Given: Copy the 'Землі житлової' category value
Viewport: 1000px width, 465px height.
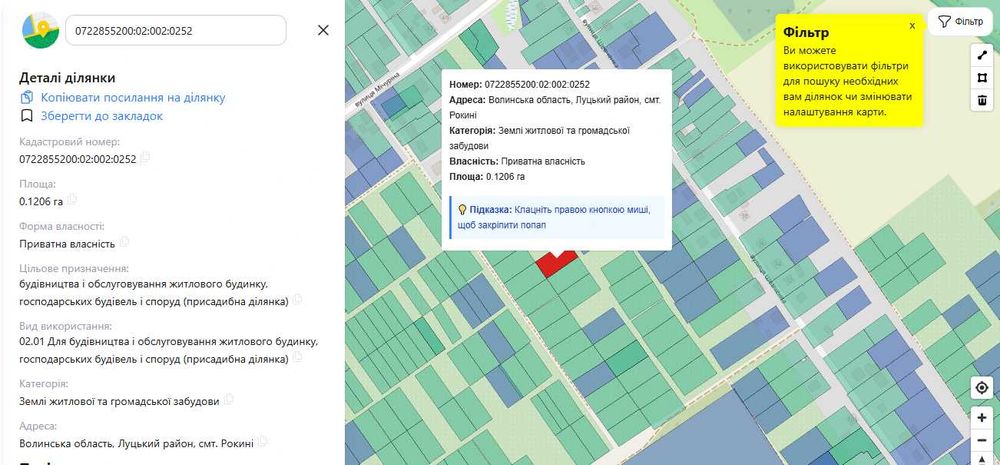Looking at the screenshot, I should (229, 400).
